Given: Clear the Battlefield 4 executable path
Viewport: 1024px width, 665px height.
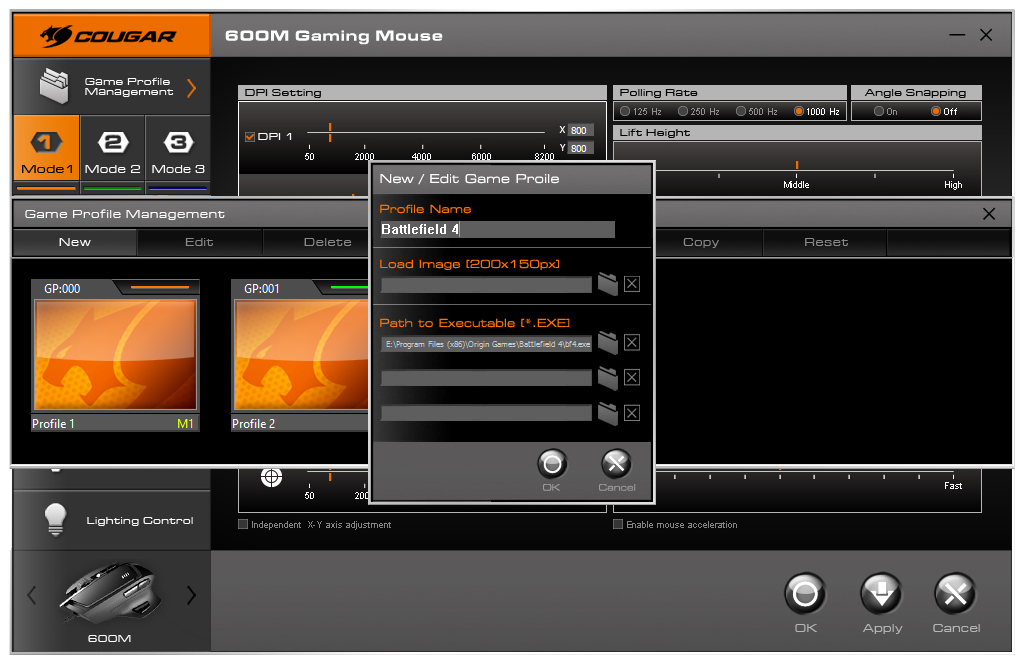Looking at the screenshot, I should [632, 343].
